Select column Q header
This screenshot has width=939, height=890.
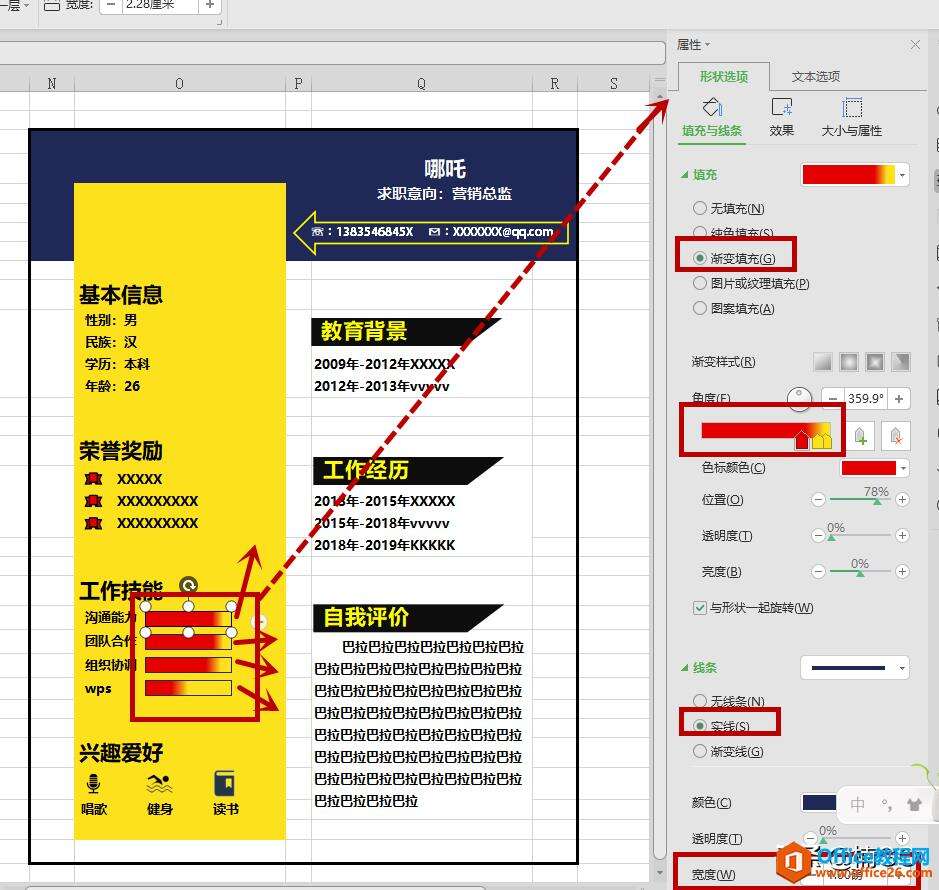pyautogui.click(x=421, y=83)
